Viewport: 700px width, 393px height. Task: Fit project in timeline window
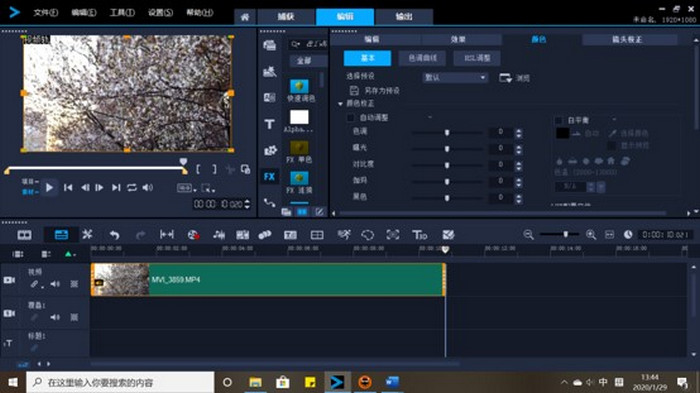click(x=609, y=234)
